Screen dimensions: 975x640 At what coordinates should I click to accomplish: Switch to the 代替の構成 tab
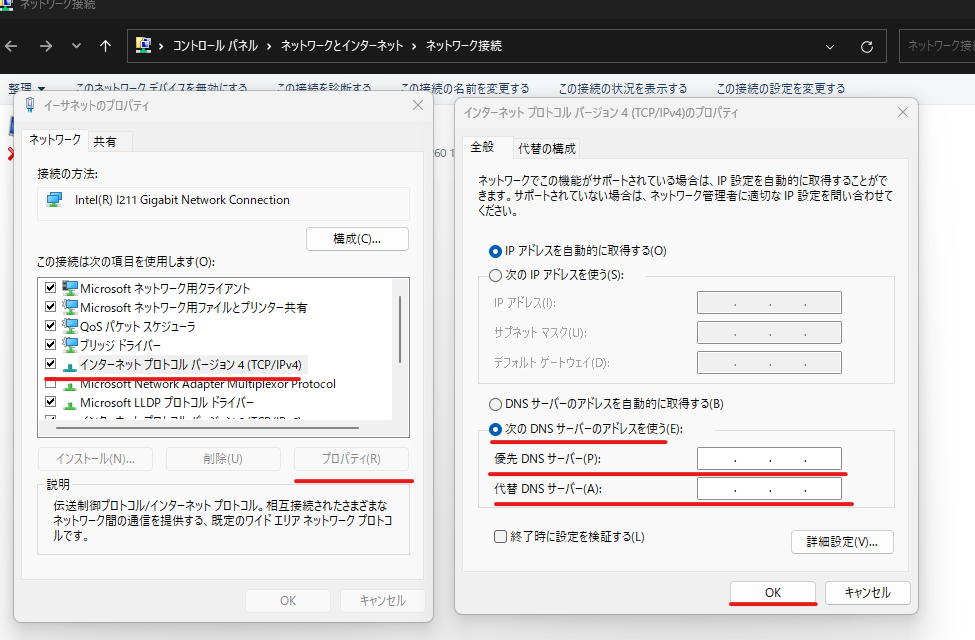click(547, 149)
